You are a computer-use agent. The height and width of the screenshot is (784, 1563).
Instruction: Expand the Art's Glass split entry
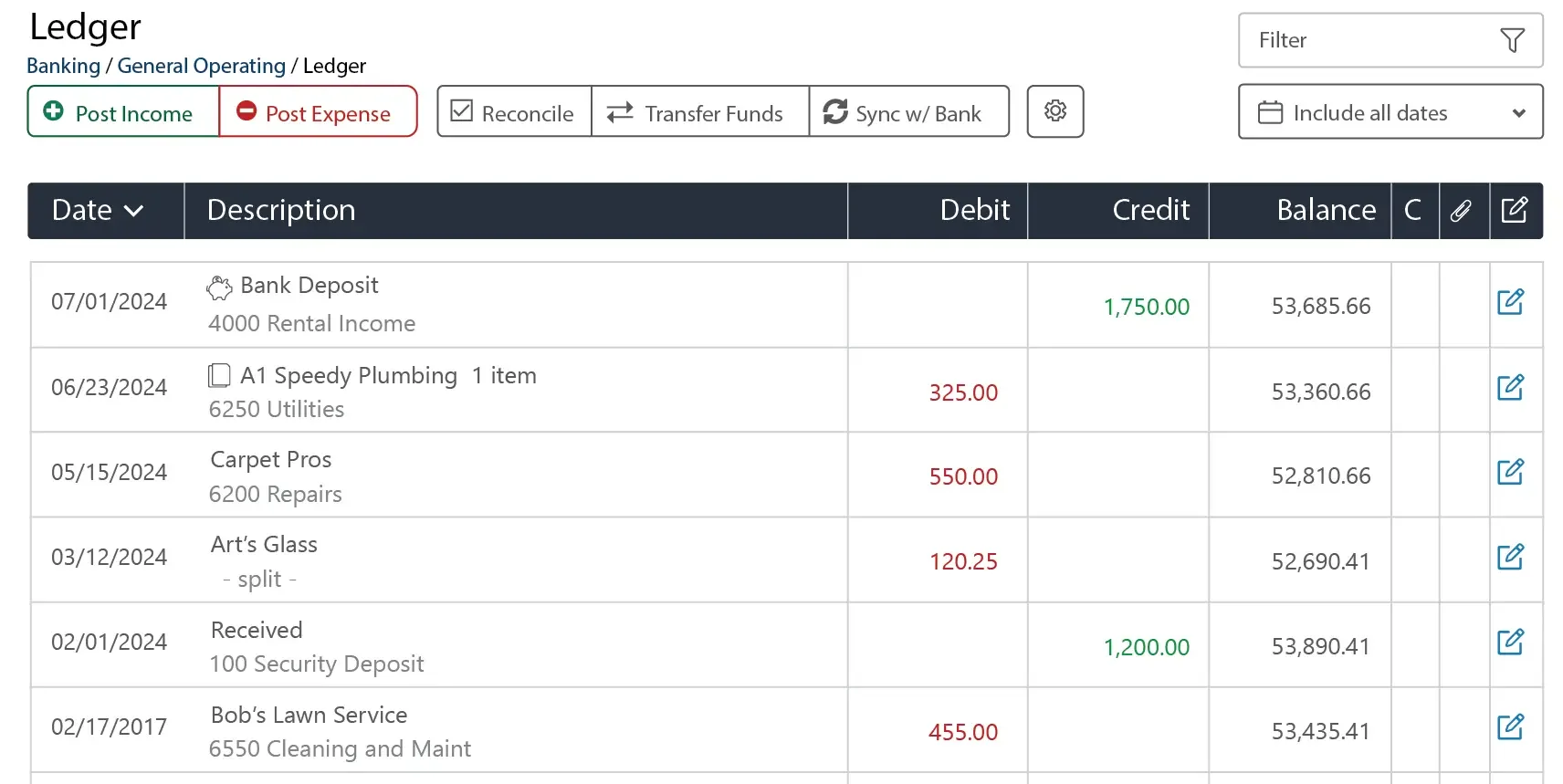(260, 579)
